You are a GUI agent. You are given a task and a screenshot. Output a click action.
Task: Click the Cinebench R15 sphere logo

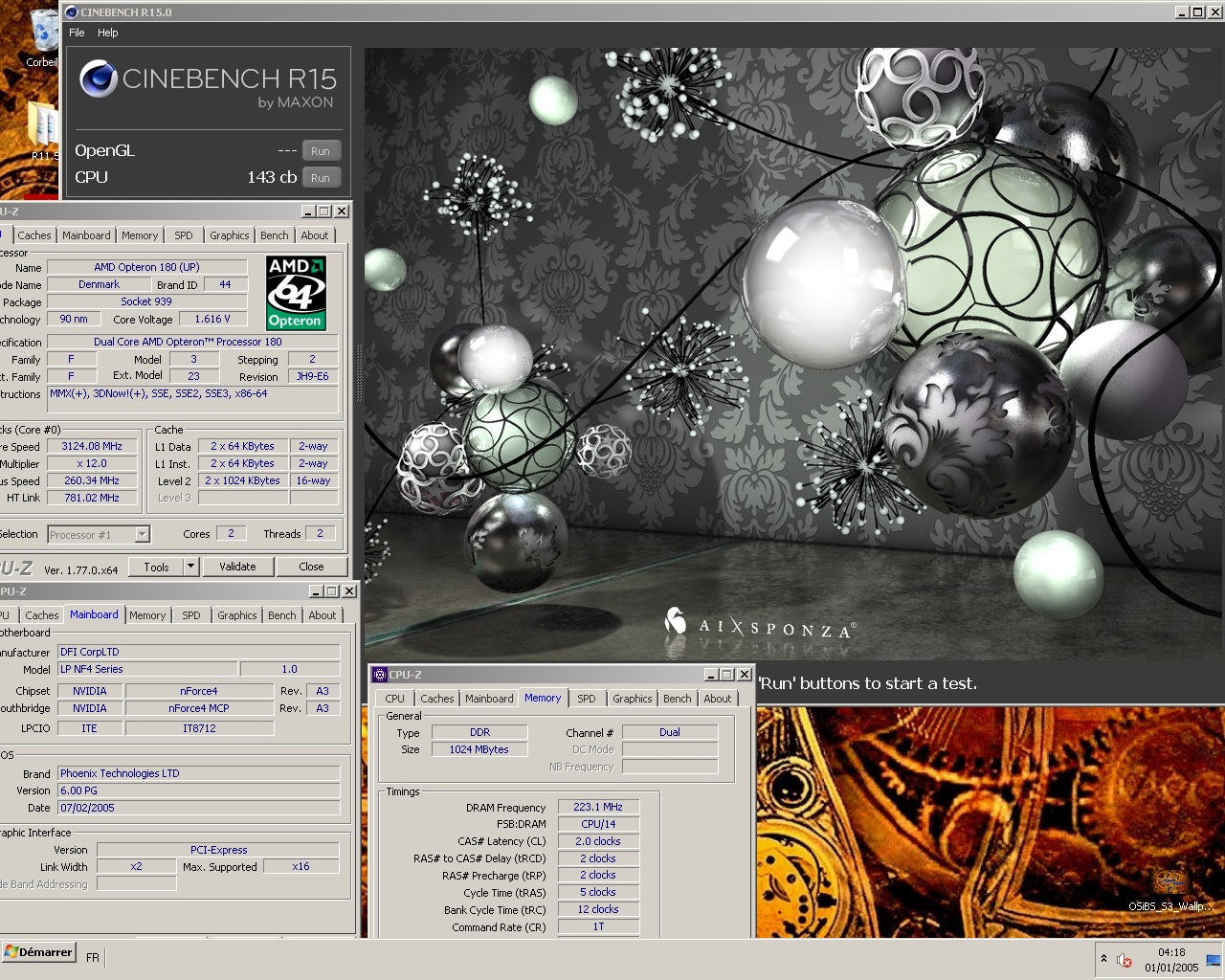tap(98, 79)
